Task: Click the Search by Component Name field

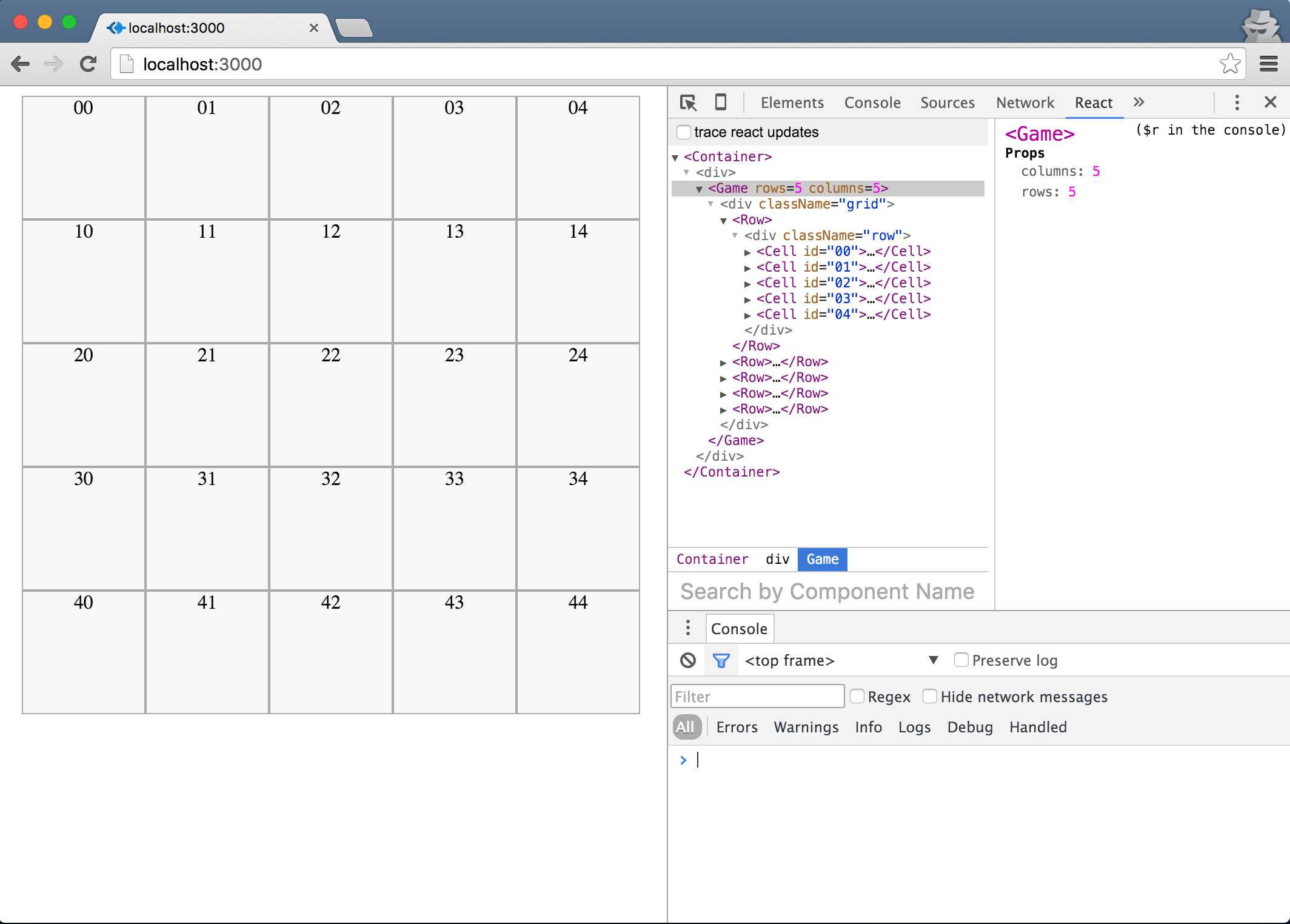Action: point(827,591)
